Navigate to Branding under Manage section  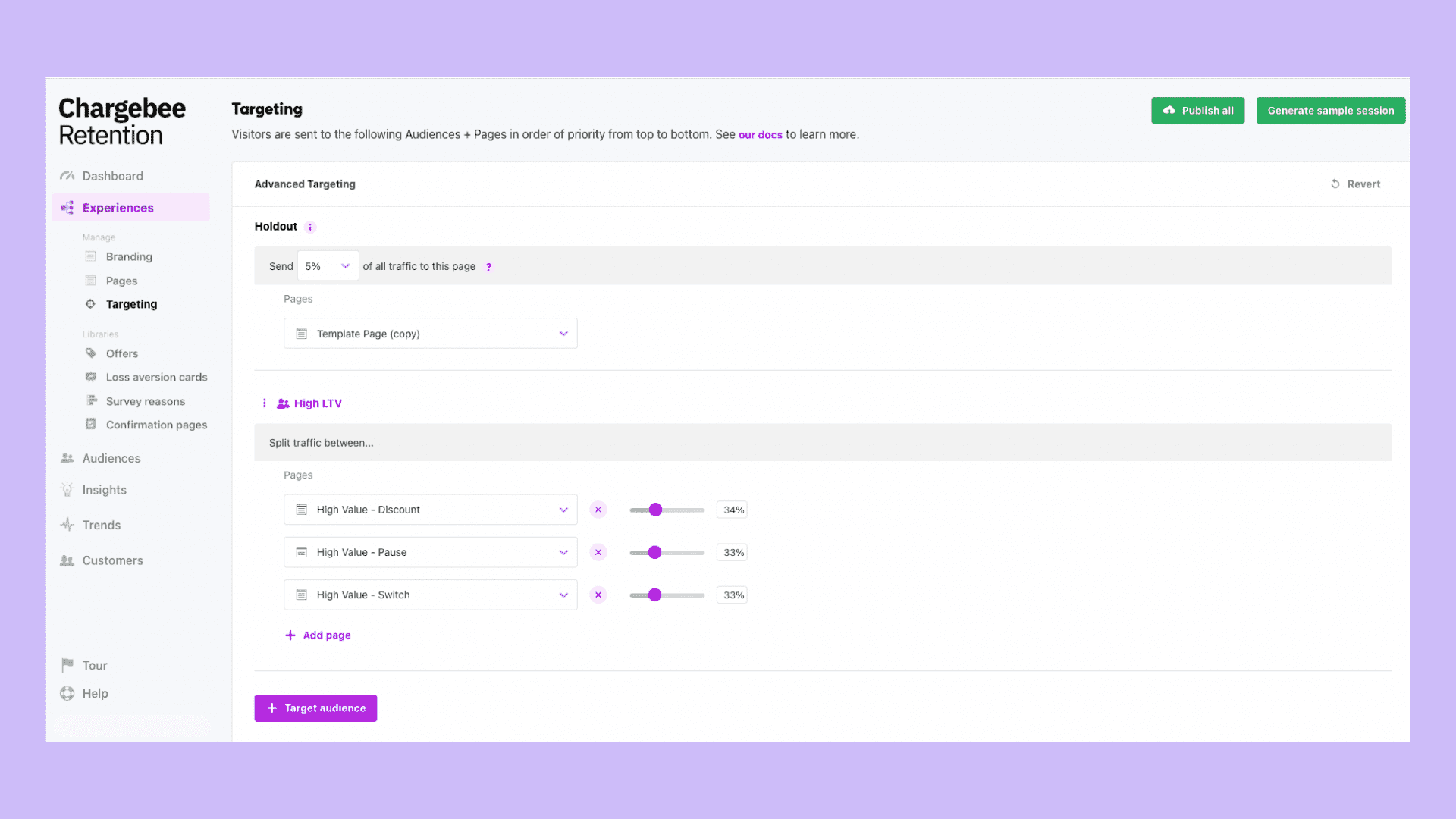[129, 256]
